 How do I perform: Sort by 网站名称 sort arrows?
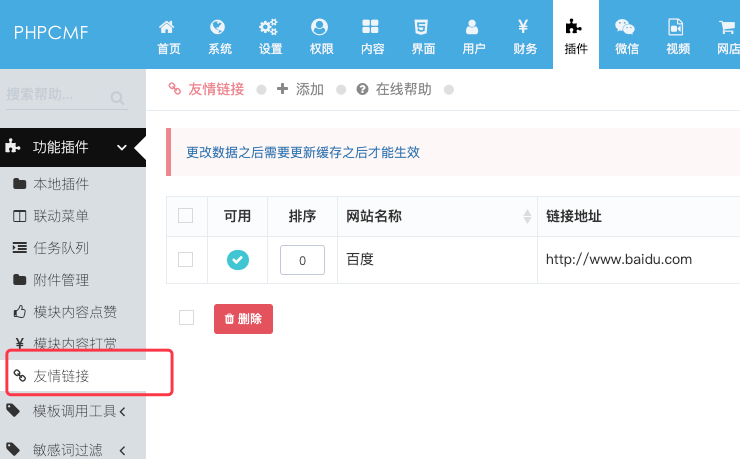point(527,217)
